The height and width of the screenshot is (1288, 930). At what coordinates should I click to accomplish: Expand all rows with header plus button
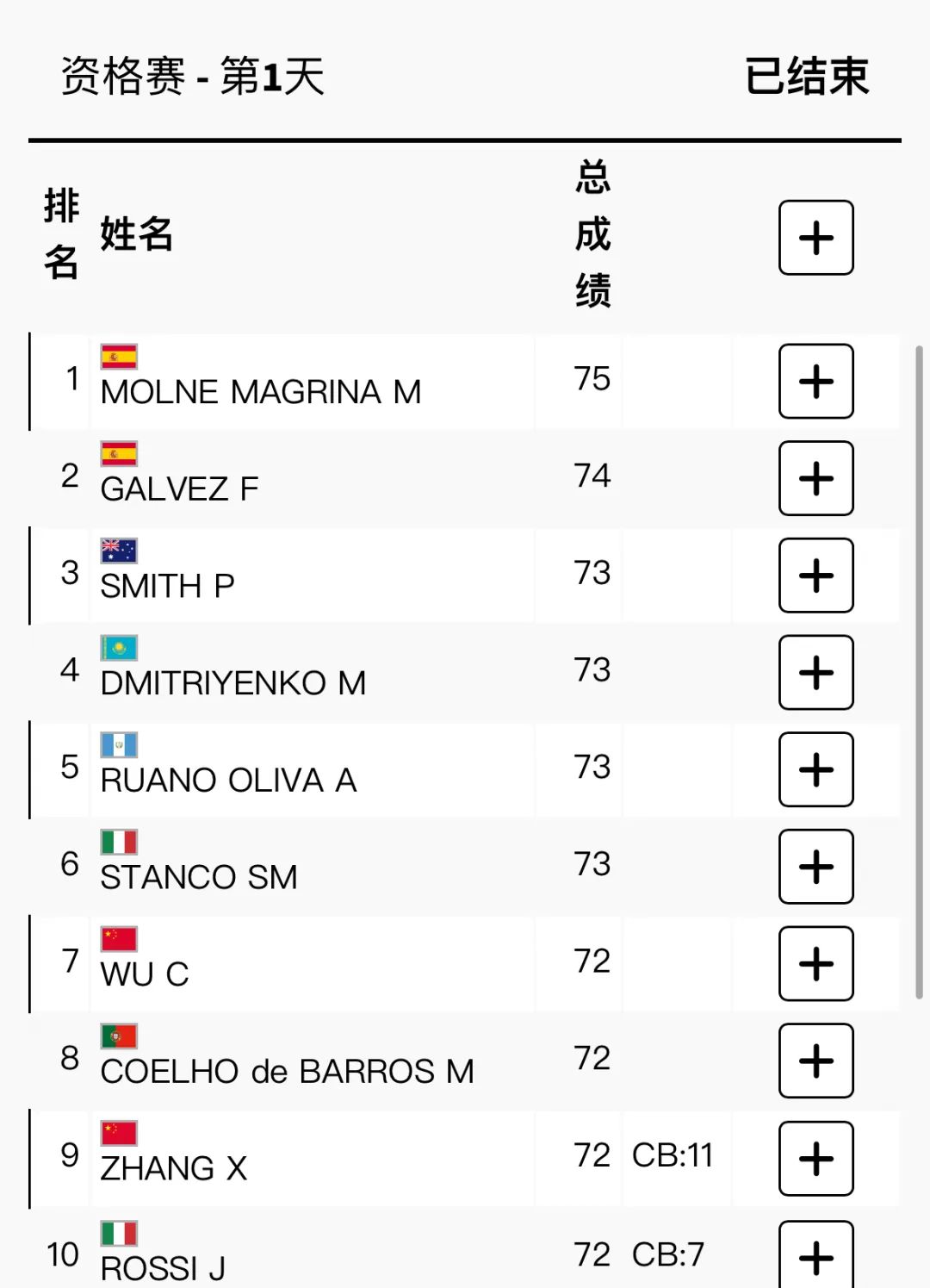815,238
